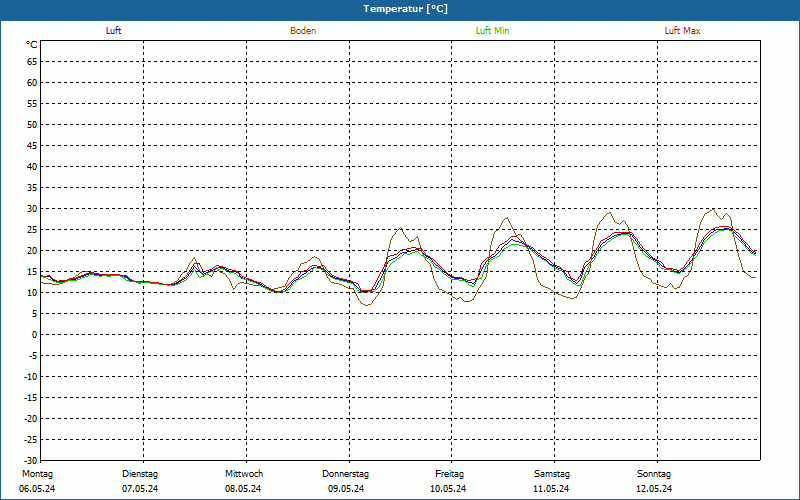Viewport: 800px width, 500px height.
Task: Click the 45 y-axis value
Action: (x=32, y=146)
